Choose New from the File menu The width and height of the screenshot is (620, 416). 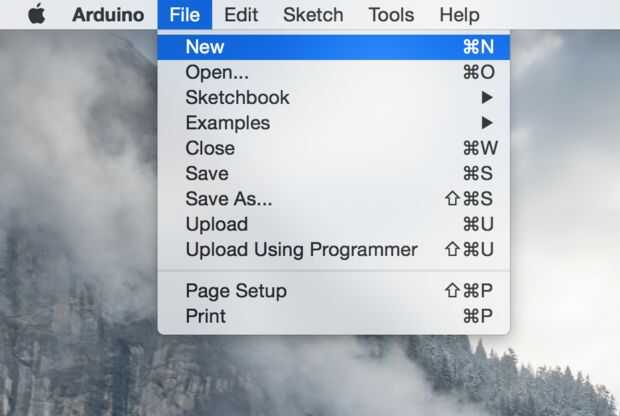click(x=205, y=47)
